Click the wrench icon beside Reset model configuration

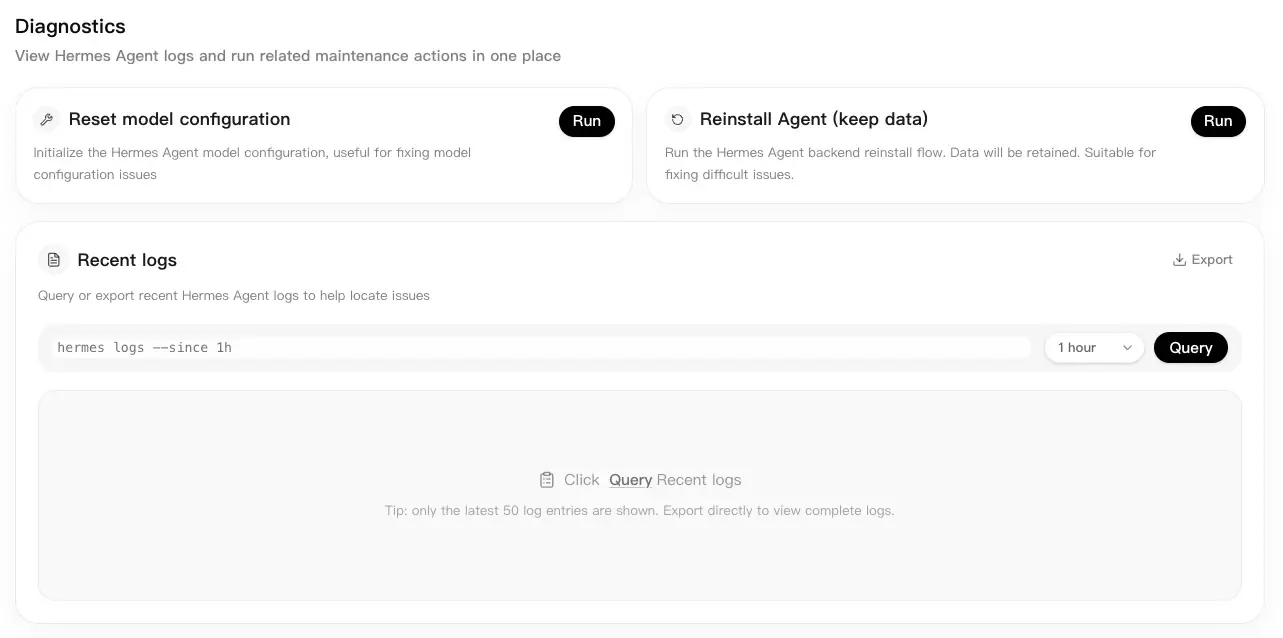(46, 120)
